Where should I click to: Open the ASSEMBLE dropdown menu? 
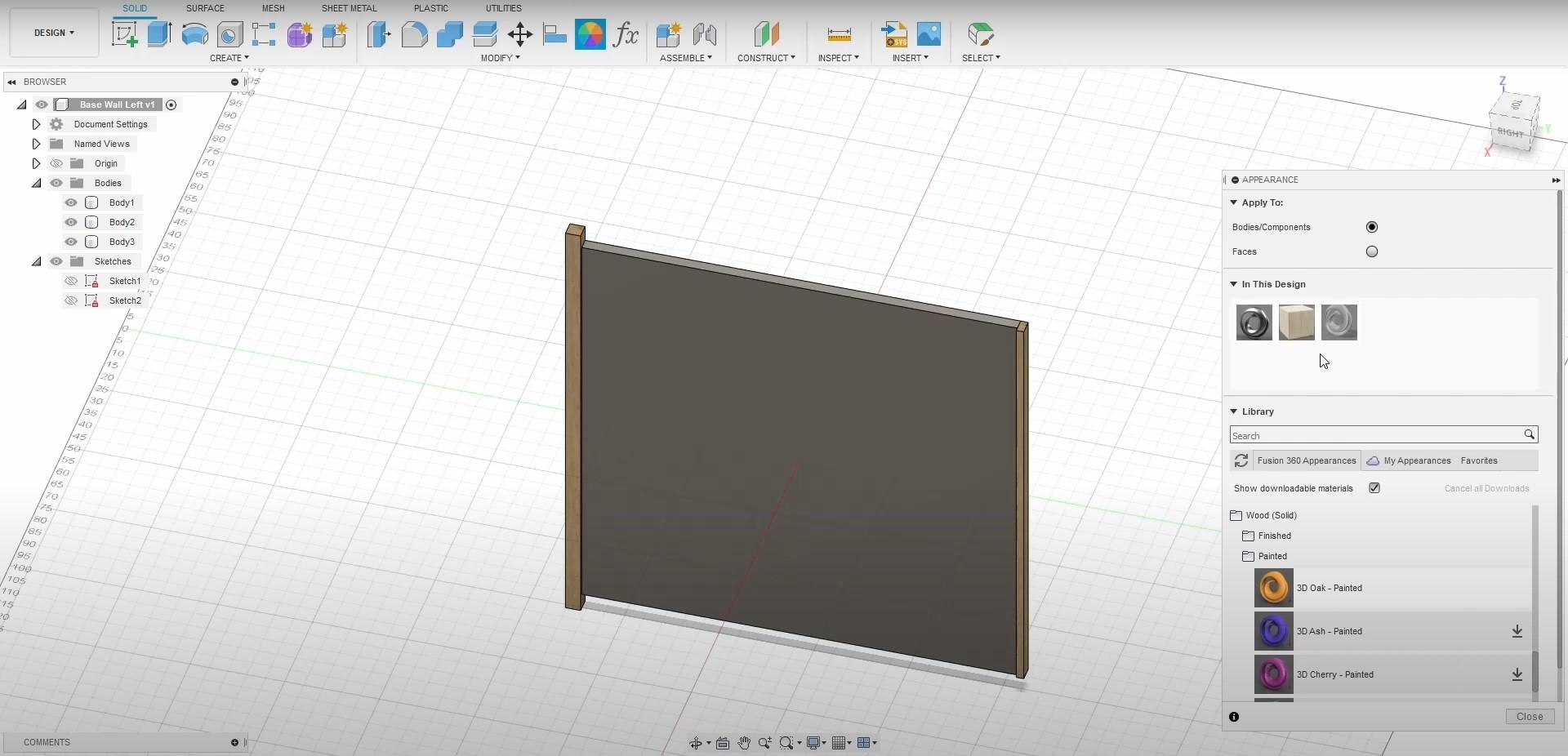[x=686, y=58]
